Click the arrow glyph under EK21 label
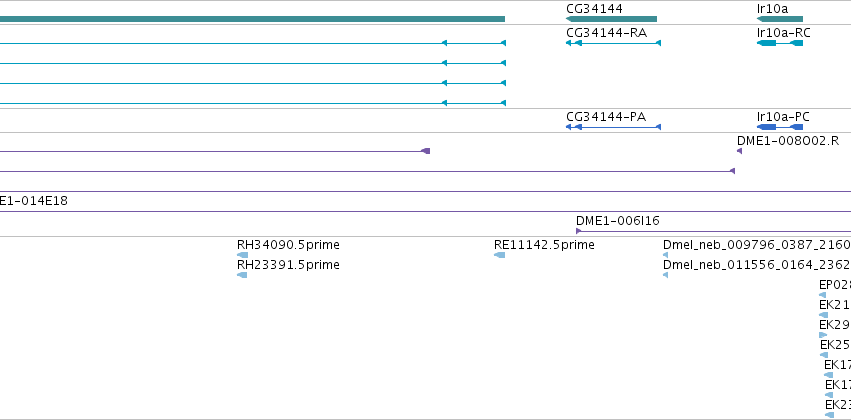 [824, 315]
